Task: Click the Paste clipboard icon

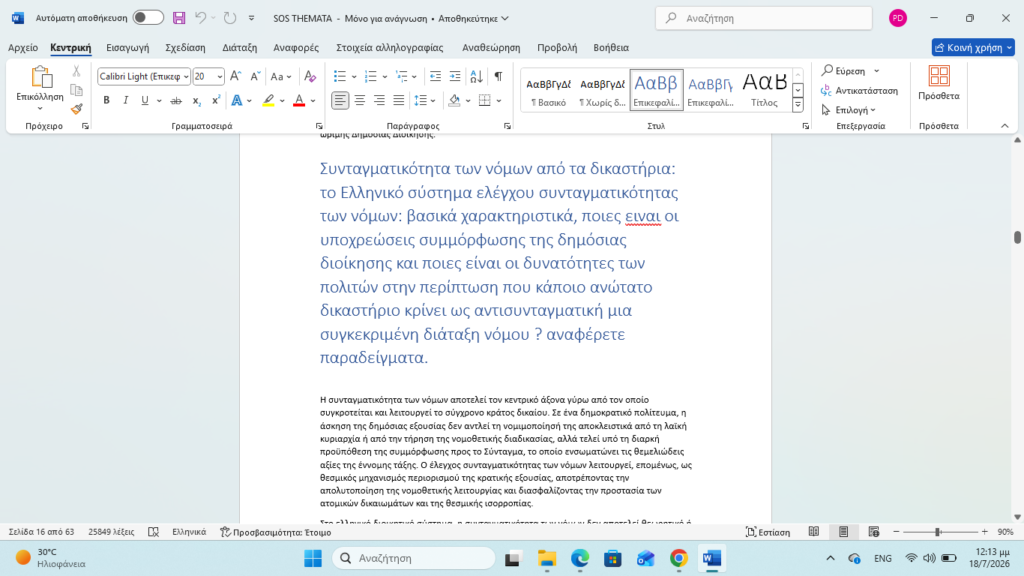Action: (40, 77)
